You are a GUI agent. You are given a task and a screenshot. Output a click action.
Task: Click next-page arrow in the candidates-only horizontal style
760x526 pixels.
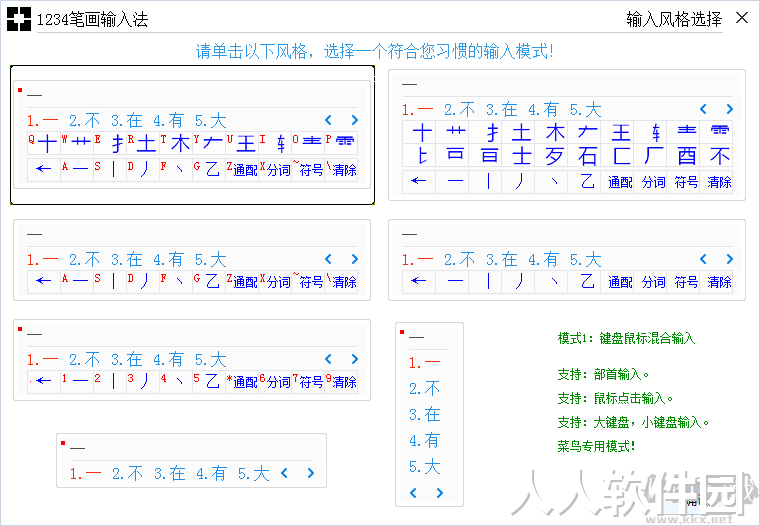pos(311,473)
